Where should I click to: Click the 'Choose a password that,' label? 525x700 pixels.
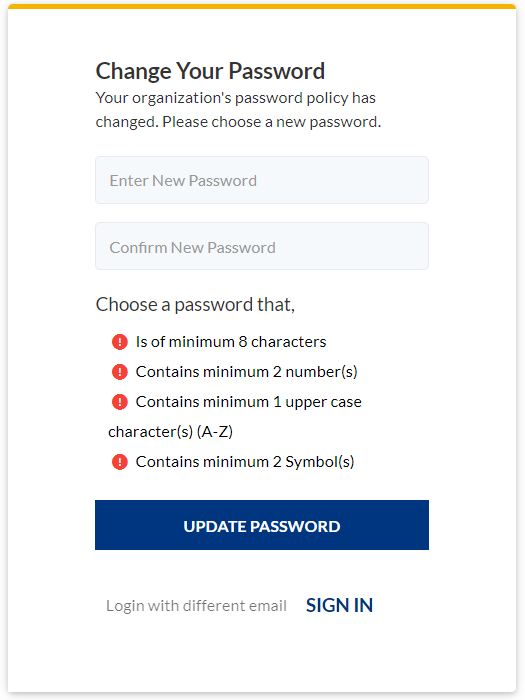click(196, 304)
